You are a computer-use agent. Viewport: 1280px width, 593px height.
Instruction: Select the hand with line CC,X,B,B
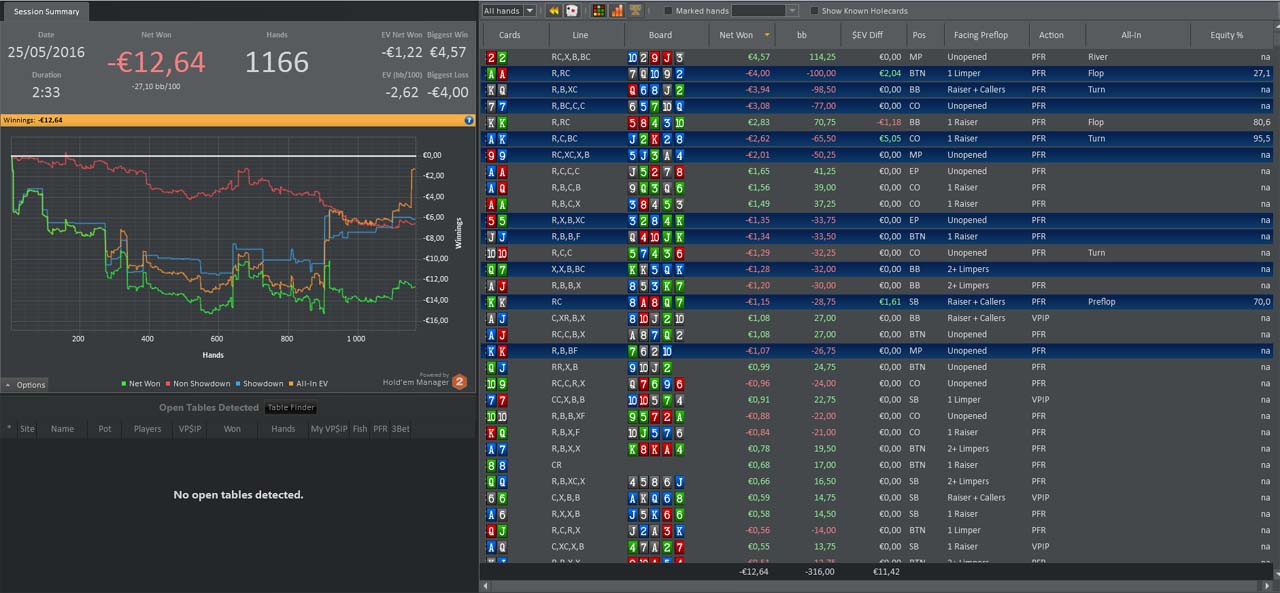(x=879, y=400)
